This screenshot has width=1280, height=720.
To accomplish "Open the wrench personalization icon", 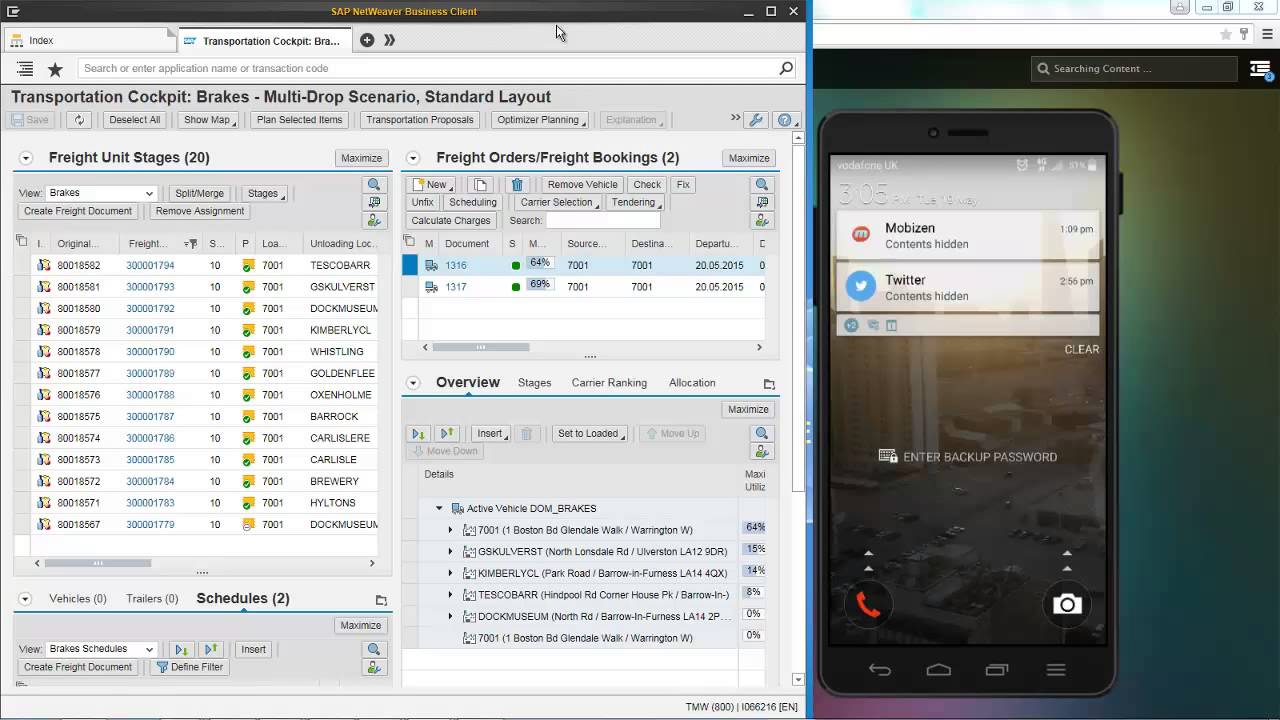I will click(x=756, y=120).
